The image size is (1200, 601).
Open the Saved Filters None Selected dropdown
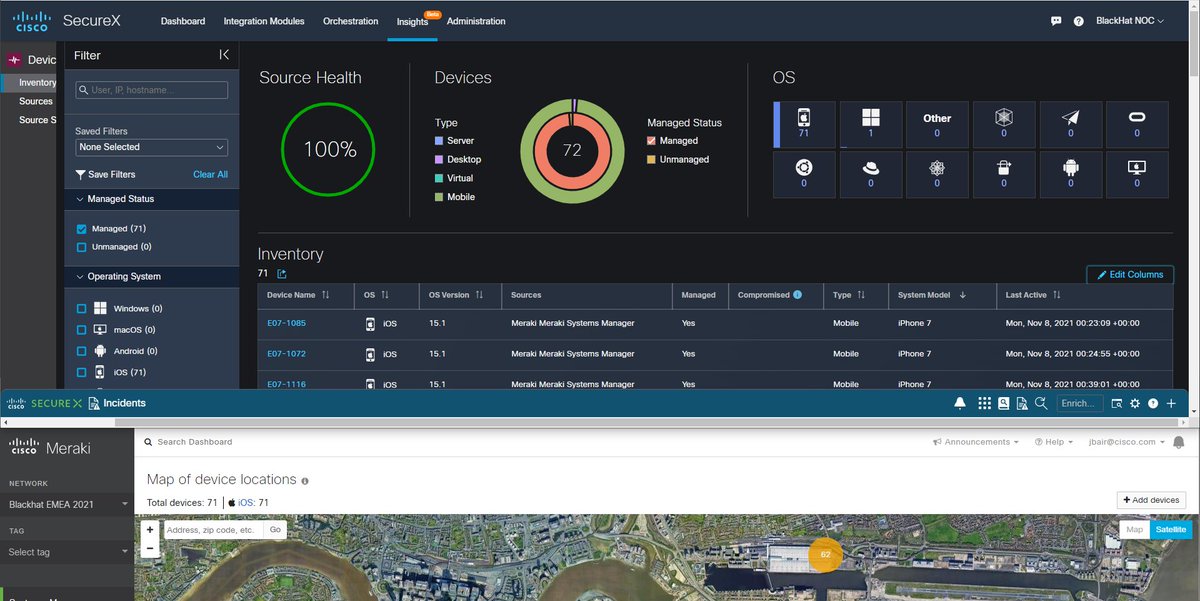point(152,147)
